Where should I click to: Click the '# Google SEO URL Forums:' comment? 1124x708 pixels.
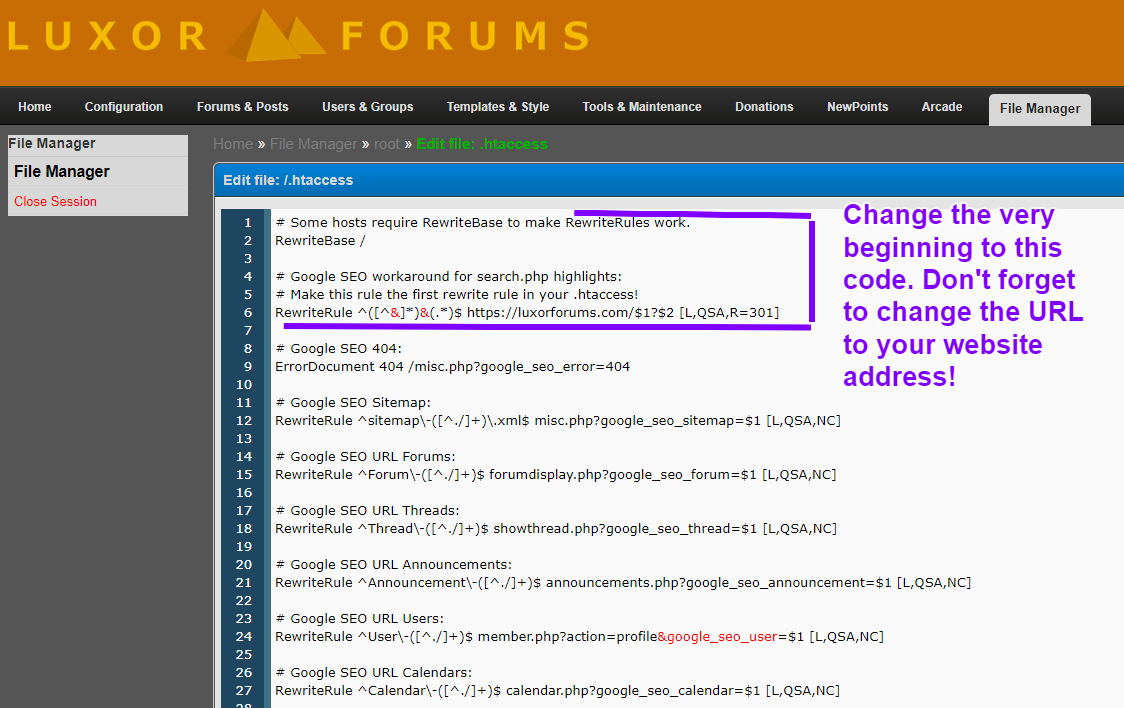(x=366, y=456)
